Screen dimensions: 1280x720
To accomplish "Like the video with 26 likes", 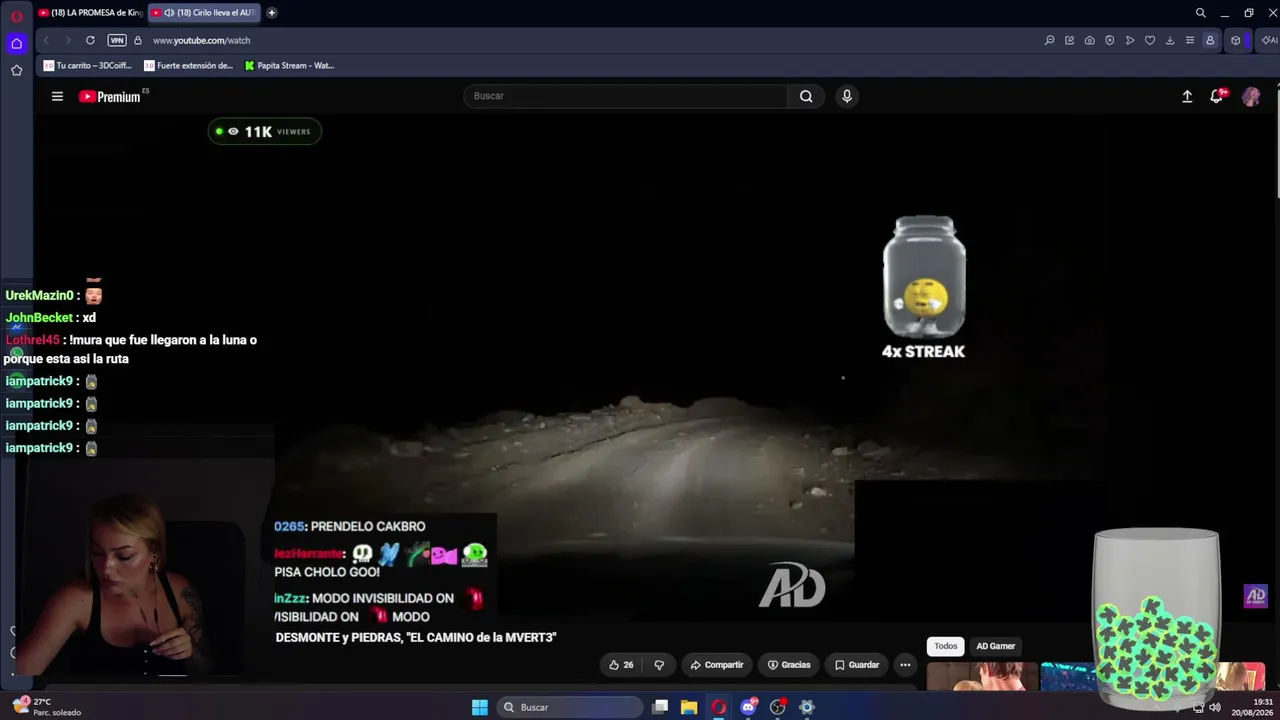I will [621, 665].
